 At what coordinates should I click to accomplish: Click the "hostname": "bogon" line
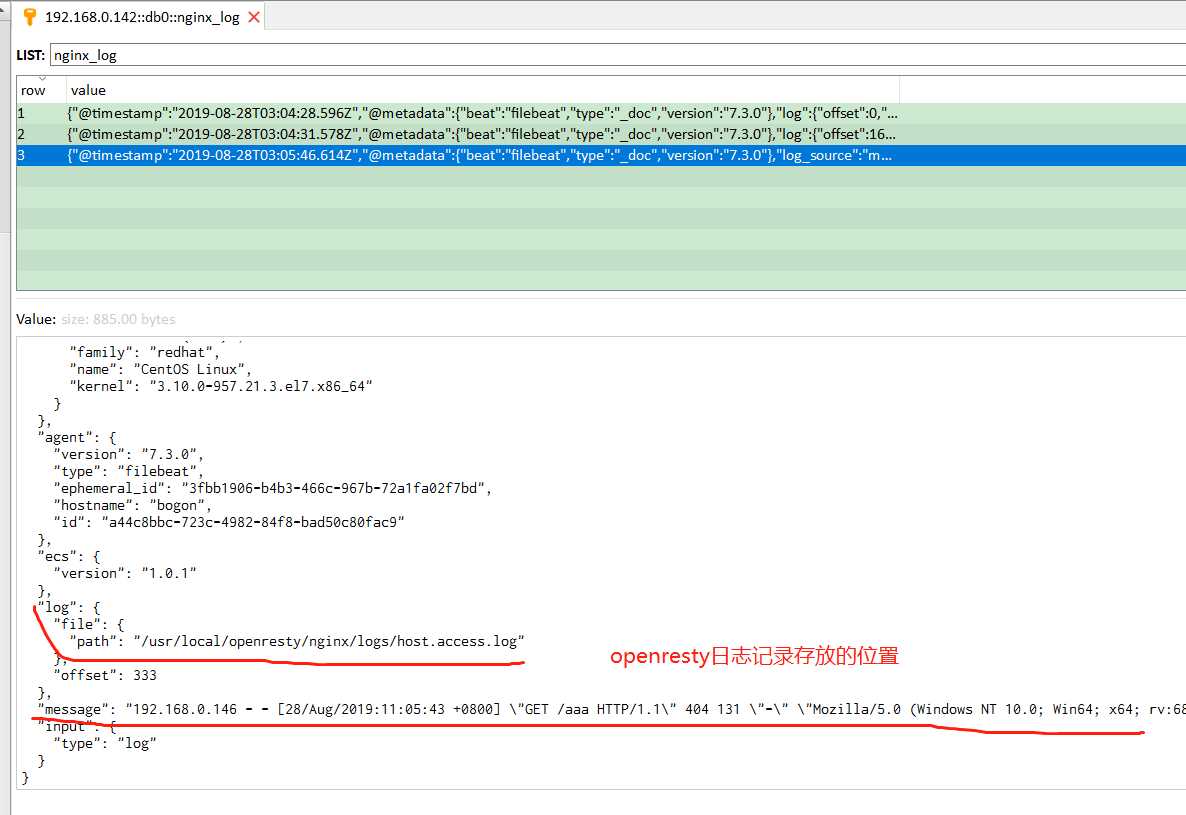point(132,506)
